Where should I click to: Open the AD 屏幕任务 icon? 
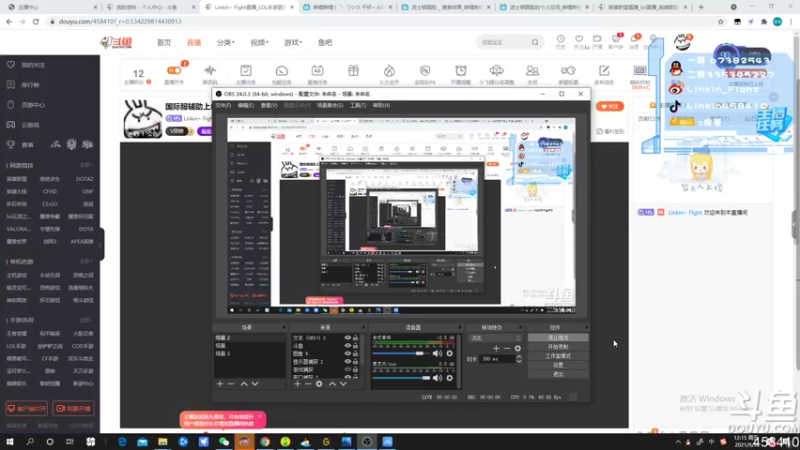[x=317, y=71]
